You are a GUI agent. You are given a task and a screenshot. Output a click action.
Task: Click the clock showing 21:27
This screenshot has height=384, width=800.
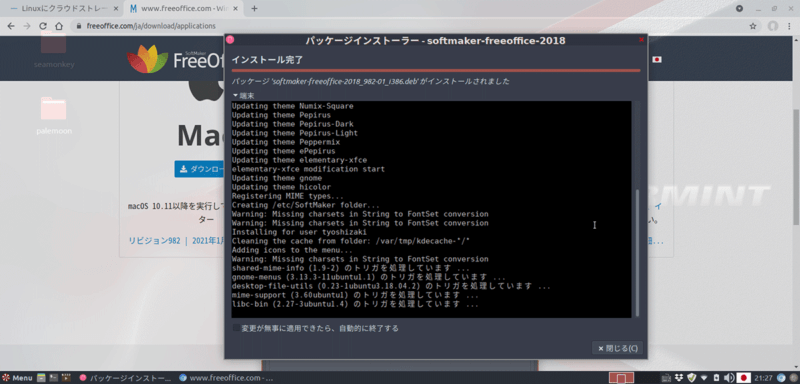point(763,378)
